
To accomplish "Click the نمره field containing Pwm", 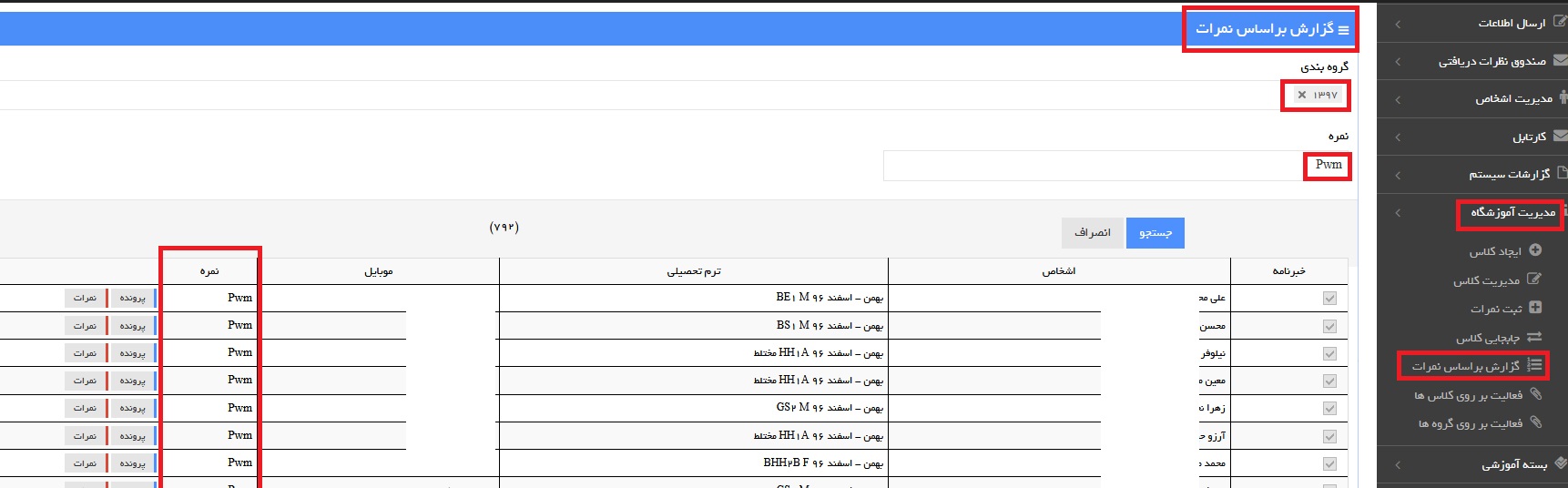I will click(1116, 166).
